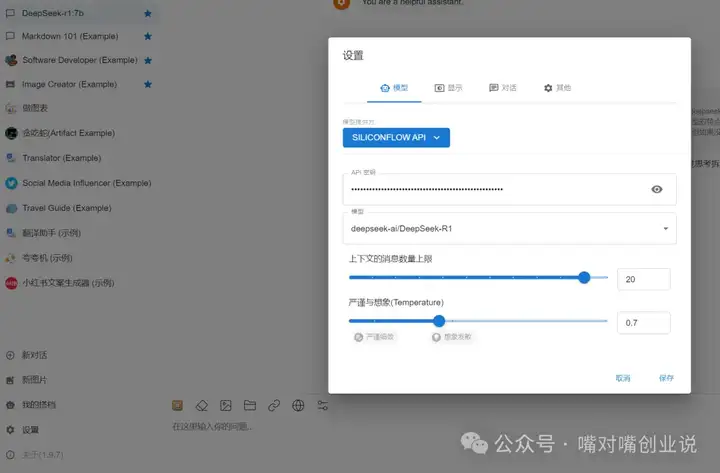The image size is (720, 473).
Task: Click the attach image icon in toolbar
Action: pos(225,405)
